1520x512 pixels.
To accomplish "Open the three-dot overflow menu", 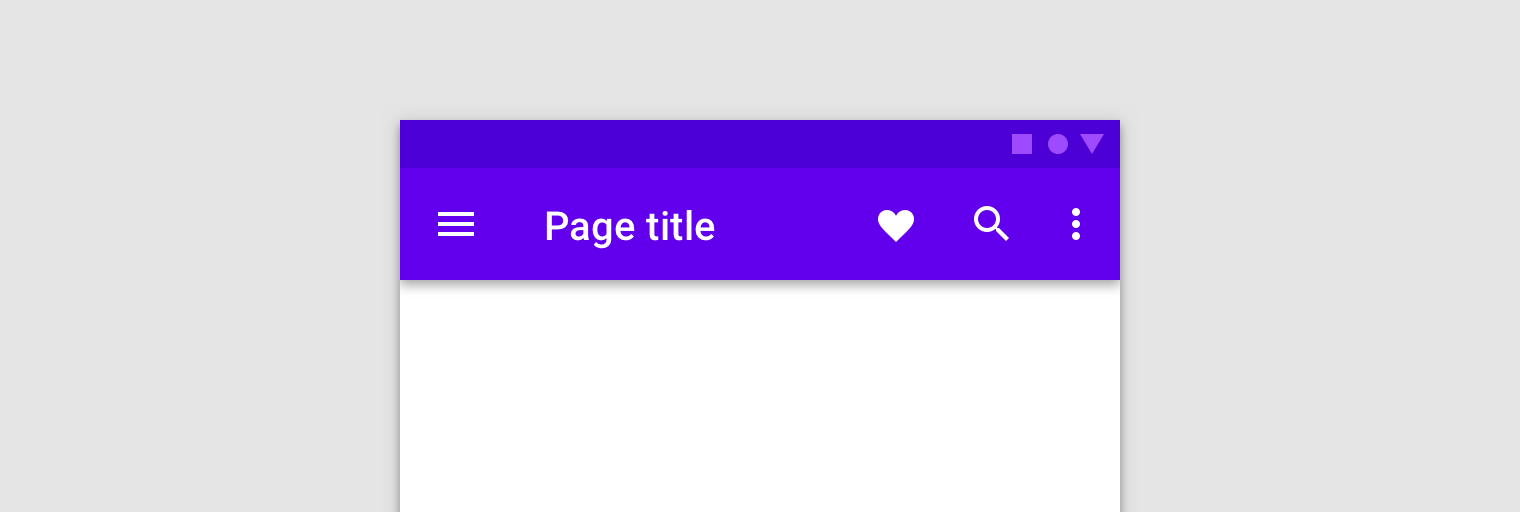I will click(1076, 224).
